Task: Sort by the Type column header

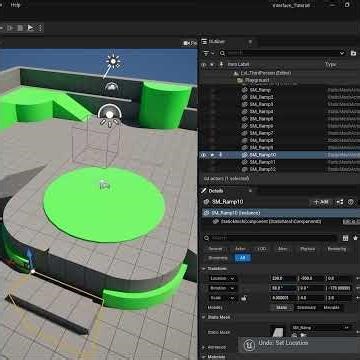Action: pos(330,64)
